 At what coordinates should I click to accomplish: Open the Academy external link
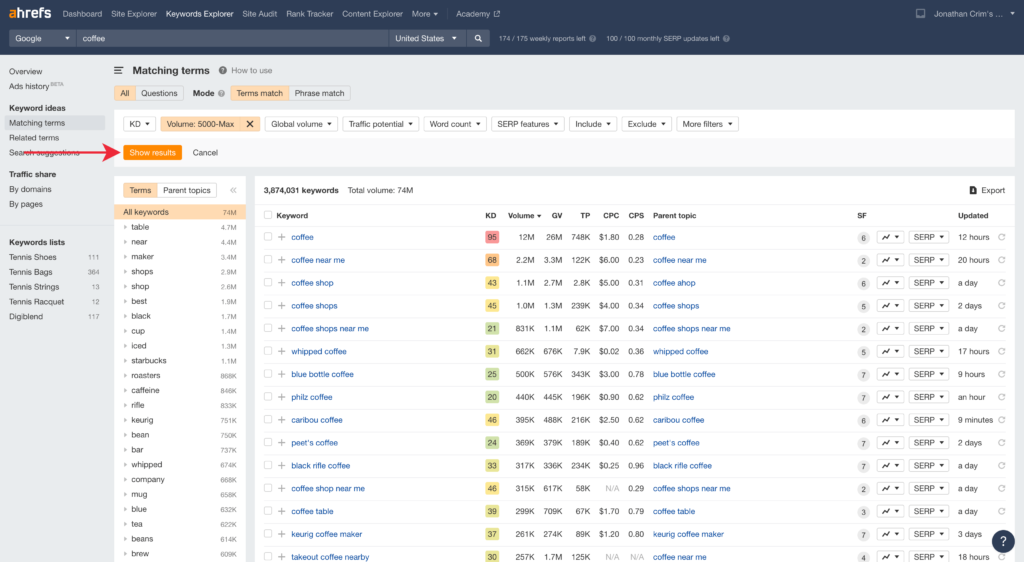pyautogui.click(x=477, y=14)
